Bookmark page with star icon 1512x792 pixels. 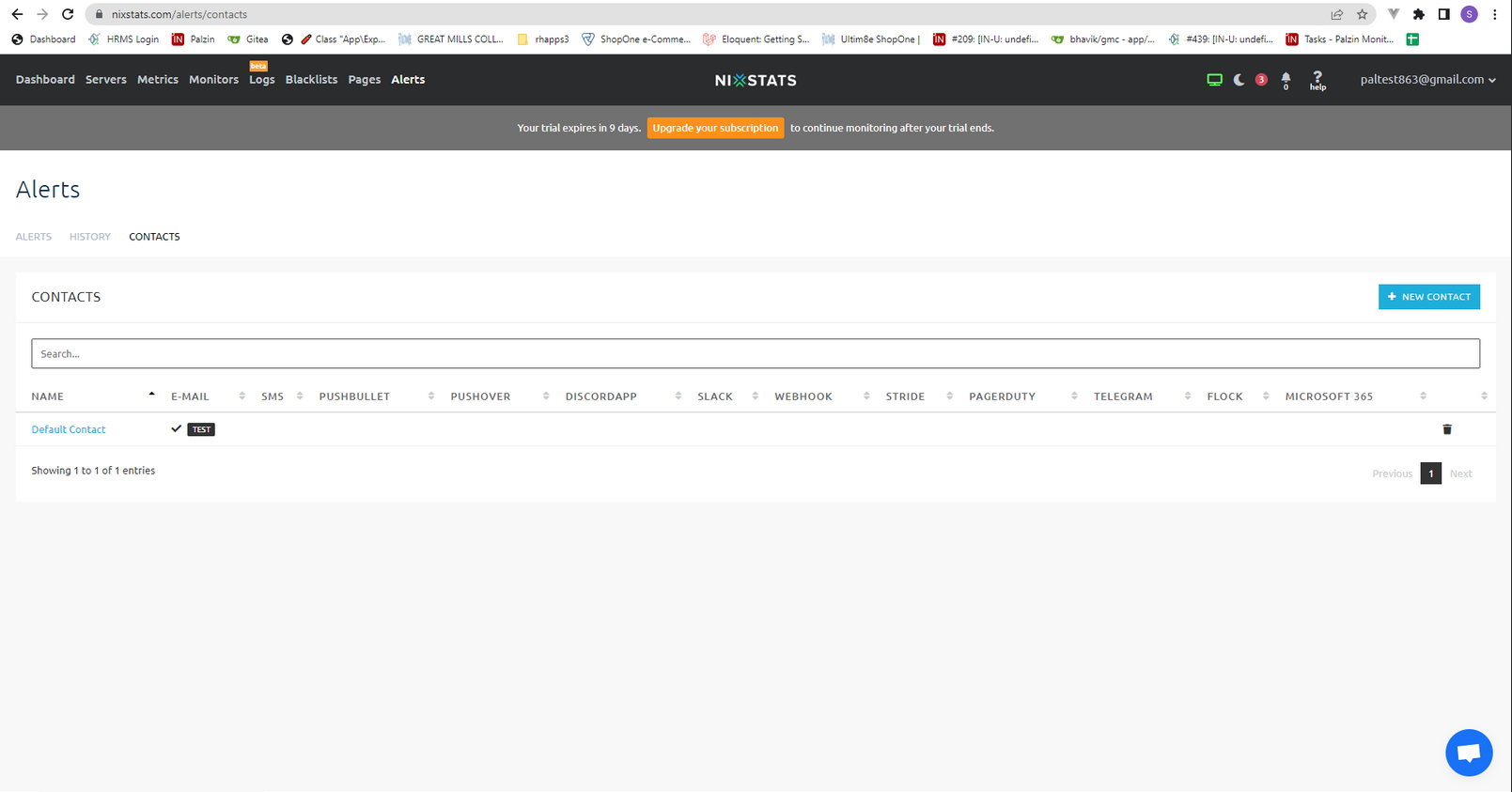pyautogui.click(x=1362, y=14)
